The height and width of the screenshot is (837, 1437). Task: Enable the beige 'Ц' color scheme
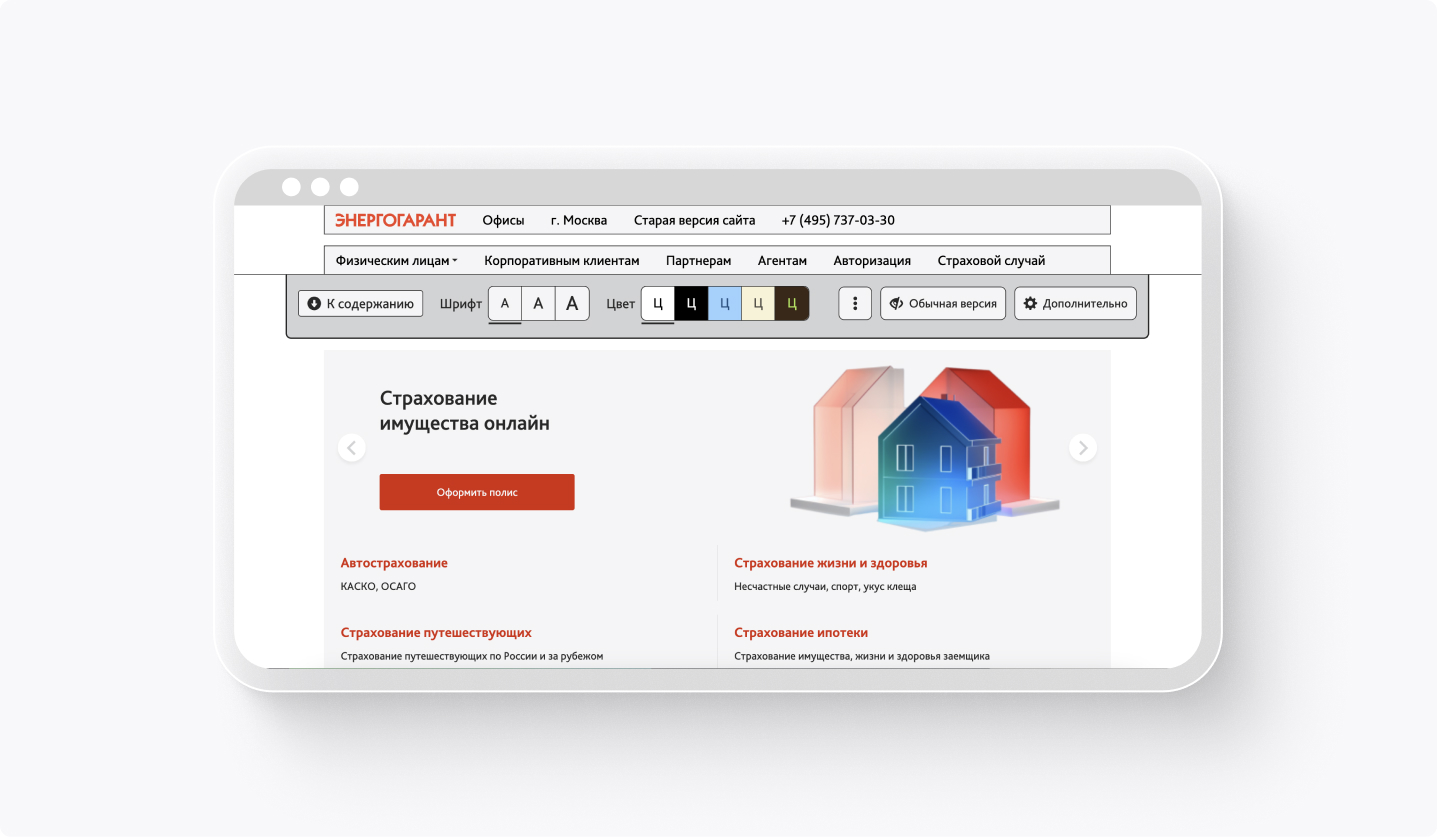[x=757, y=303]
